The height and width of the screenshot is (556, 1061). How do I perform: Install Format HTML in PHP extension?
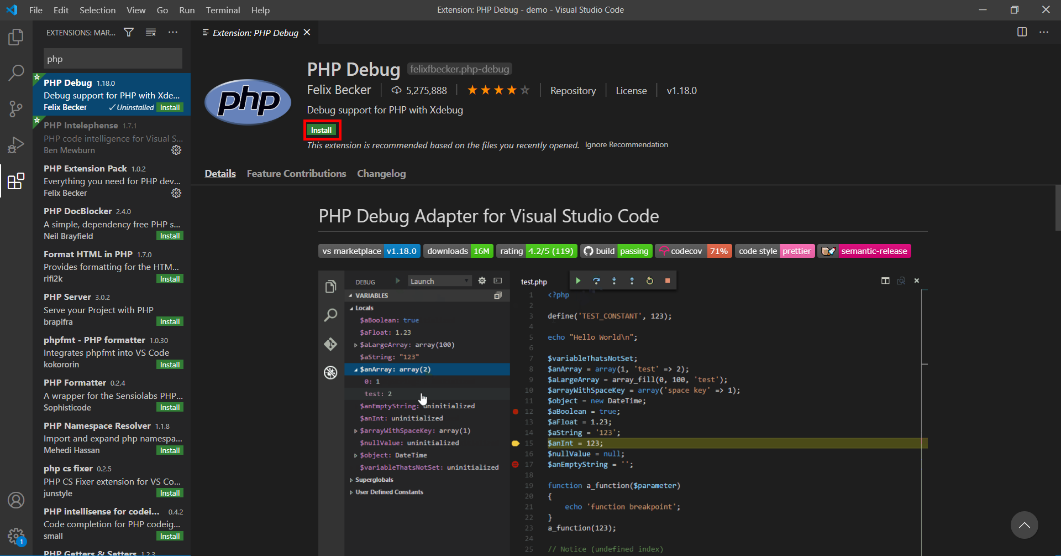170,279
